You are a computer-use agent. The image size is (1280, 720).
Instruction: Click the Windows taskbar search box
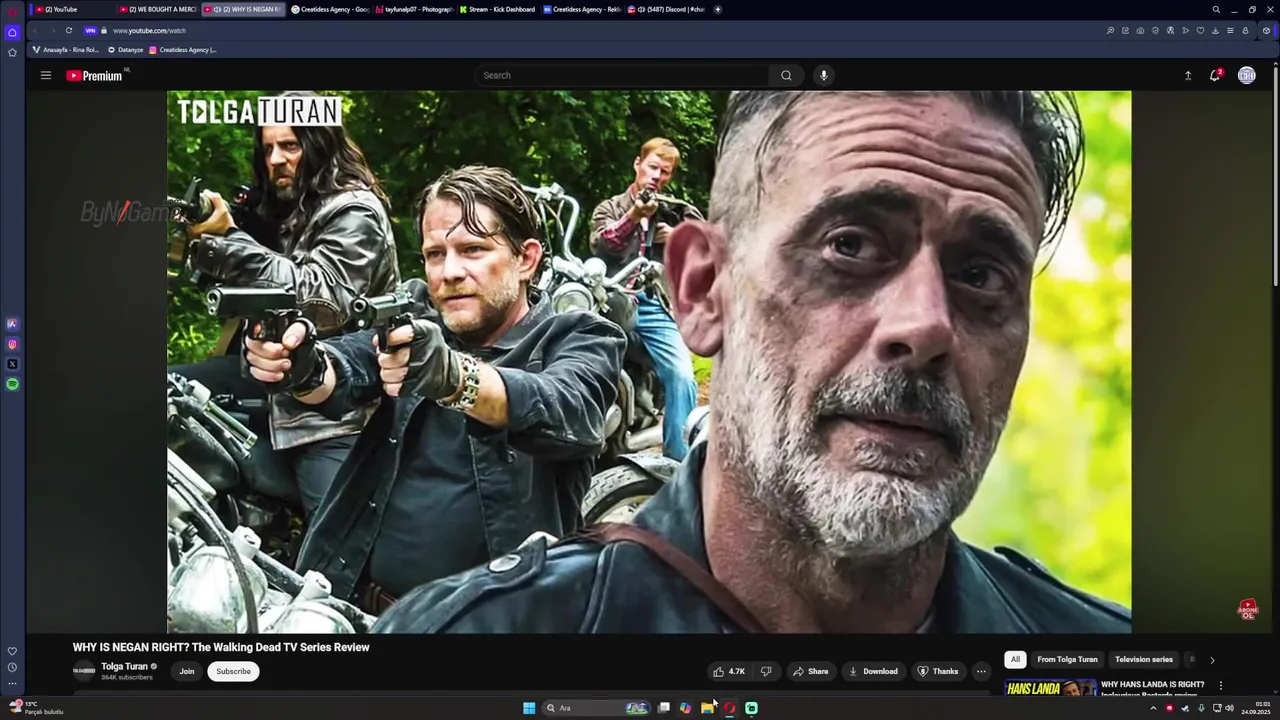[597, 708]
